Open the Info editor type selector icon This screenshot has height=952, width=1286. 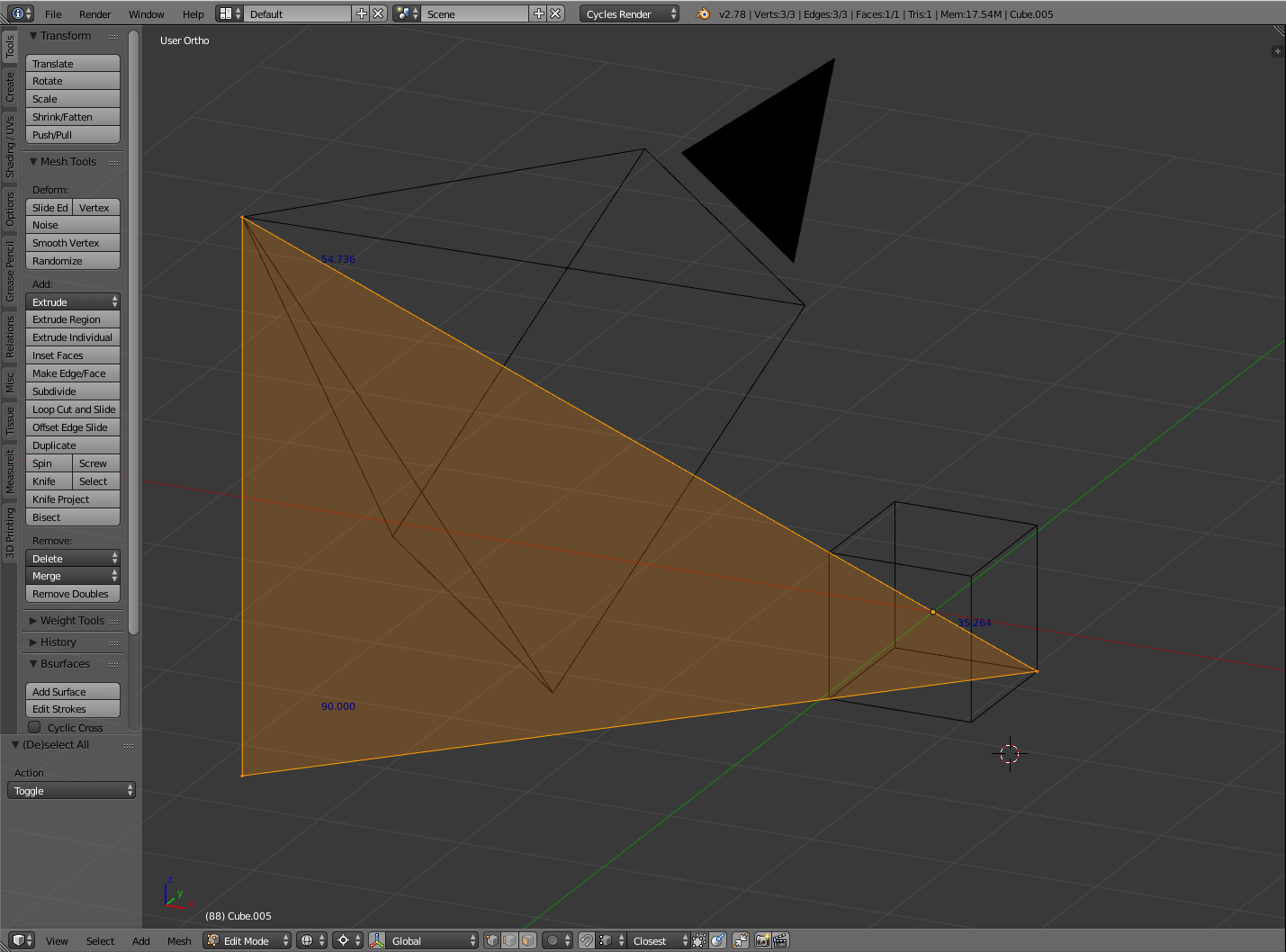tap(22, 13)
